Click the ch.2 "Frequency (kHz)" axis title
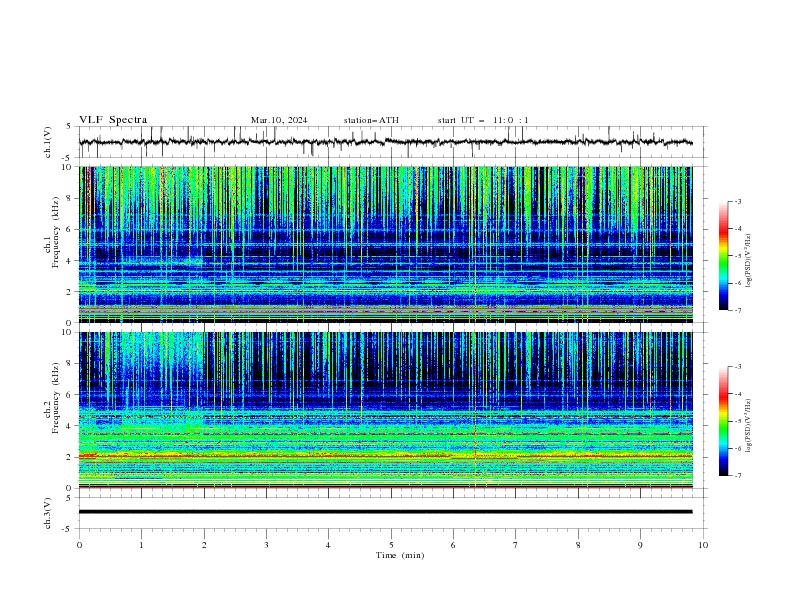 click(x=56, y=397)
